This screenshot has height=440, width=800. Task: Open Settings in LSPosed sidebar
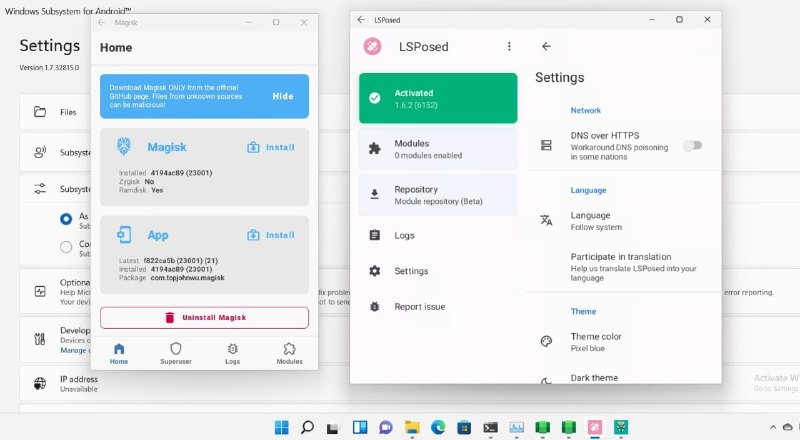[438, 271]
